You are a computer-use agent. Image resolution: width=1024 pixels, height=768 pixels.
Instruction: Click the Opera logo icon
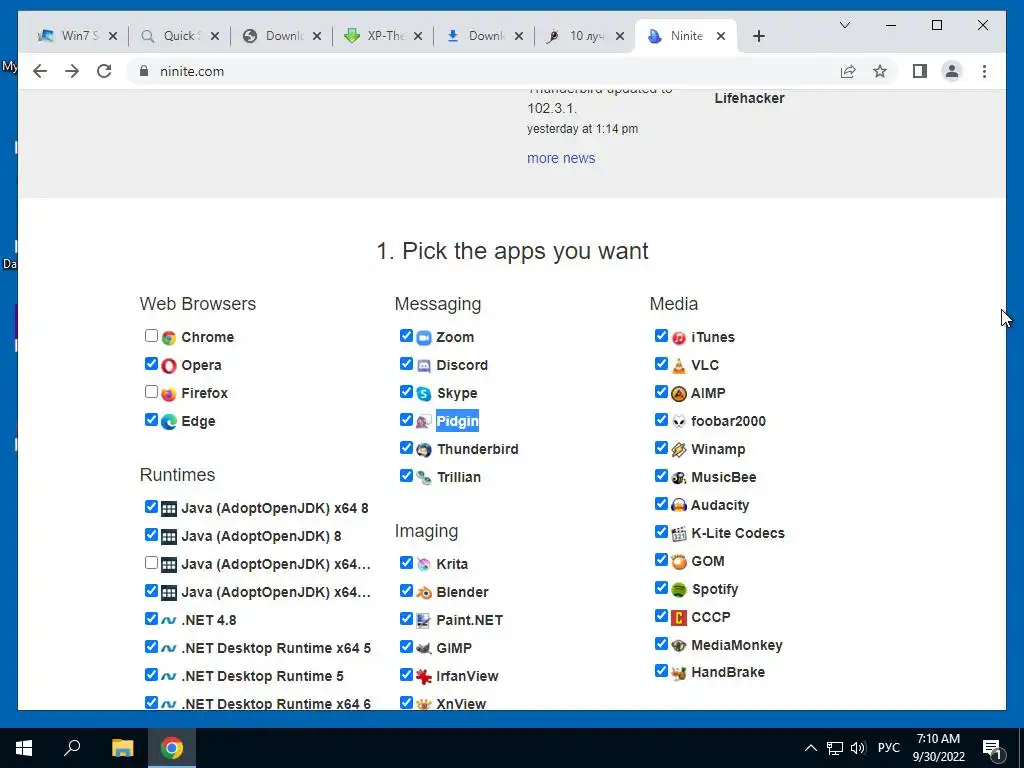point(169,366)
